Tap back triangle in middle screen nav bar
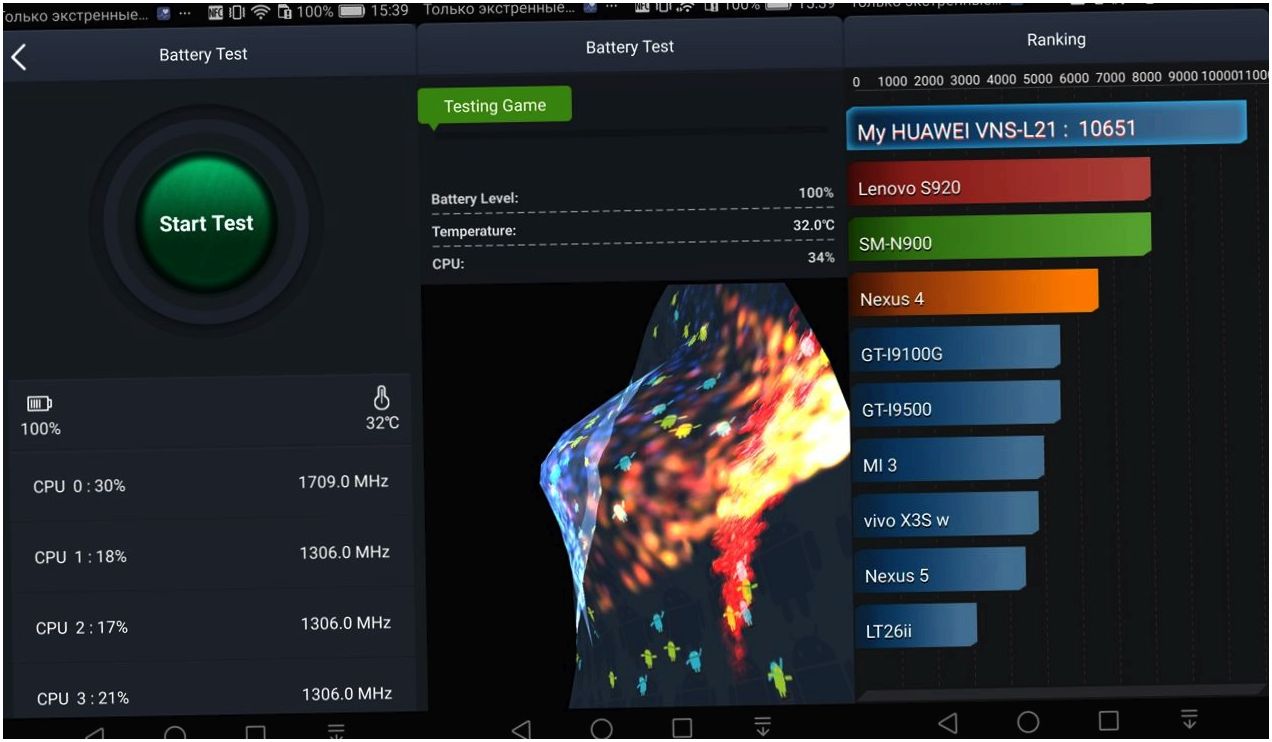 [521, 729]
